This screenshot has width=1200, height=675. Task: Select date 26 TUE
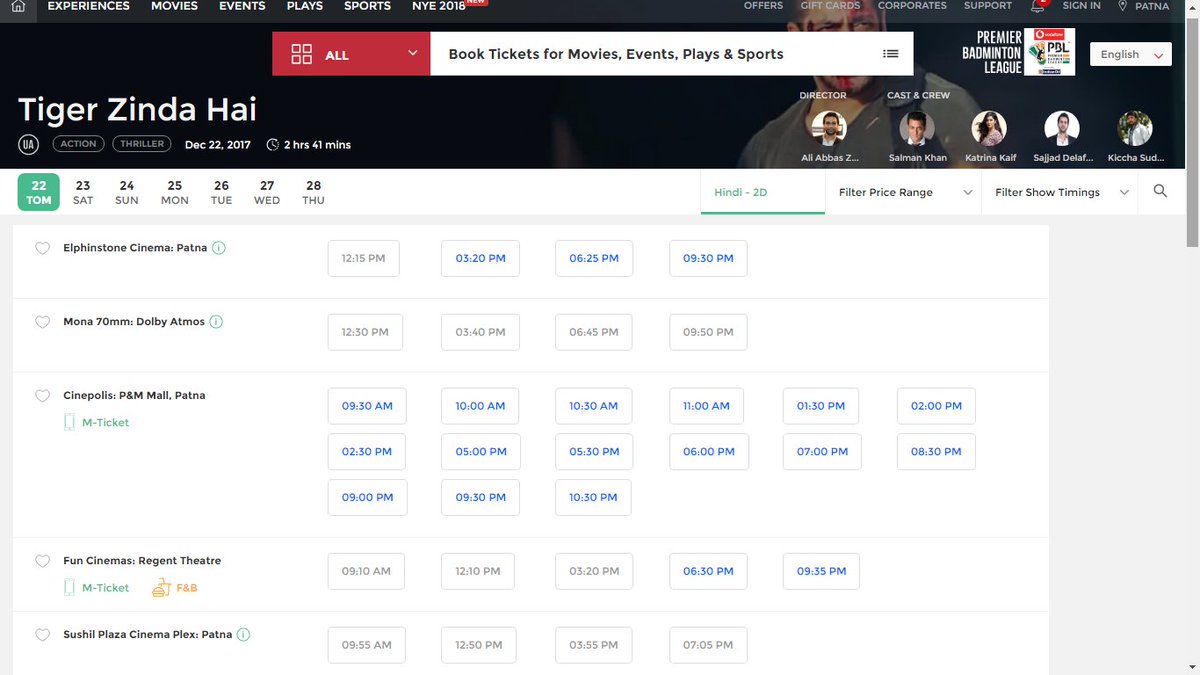[221, 192]
